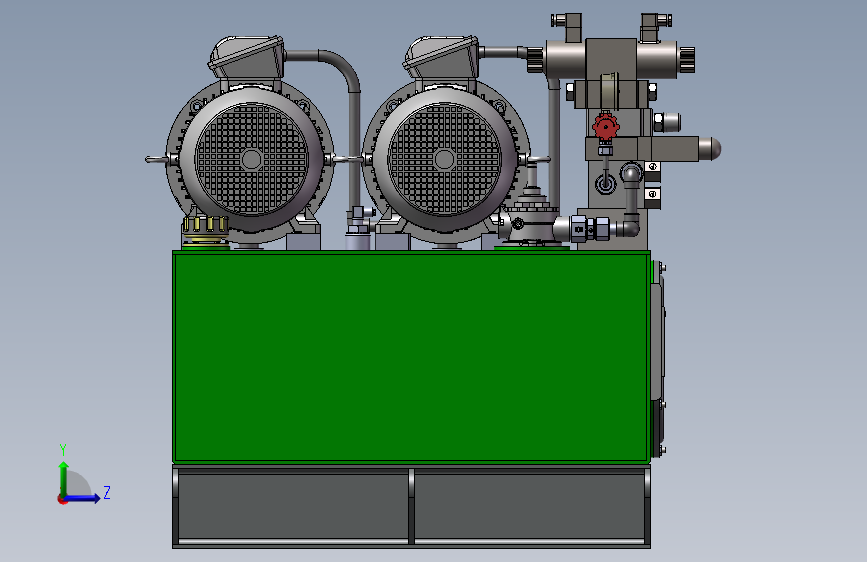Select the right motor's fan cover grille
Image resolution: width=867 pixels, height=562 pixels.
(x=445, y=159)
